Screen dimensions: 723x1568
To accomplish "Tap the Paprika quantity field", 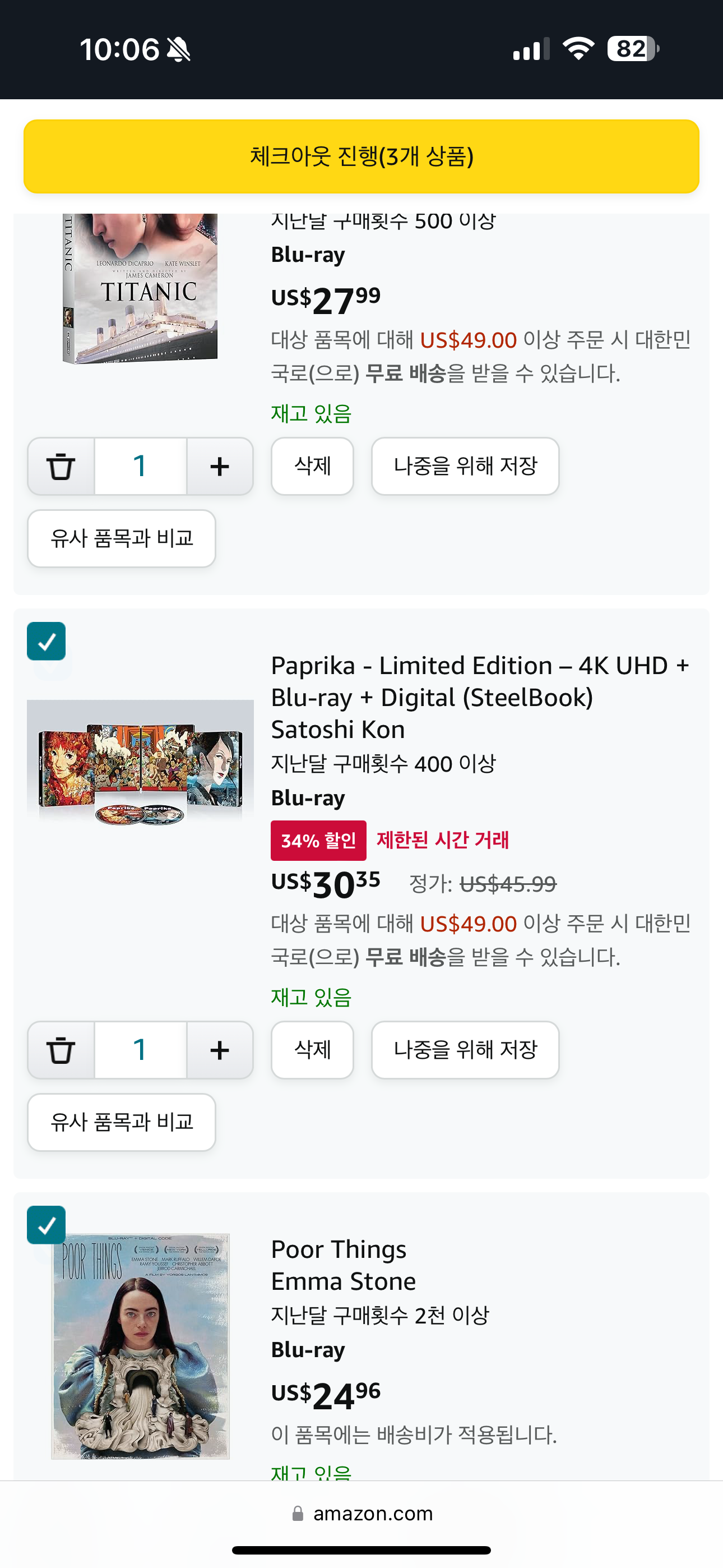I will point(141,1050).
